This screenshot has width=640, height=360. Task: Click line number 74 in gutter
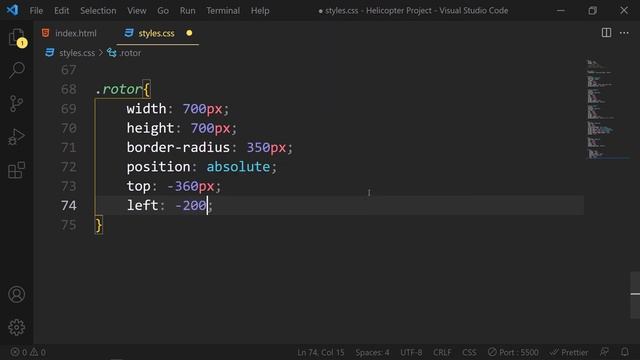[69, 205]
